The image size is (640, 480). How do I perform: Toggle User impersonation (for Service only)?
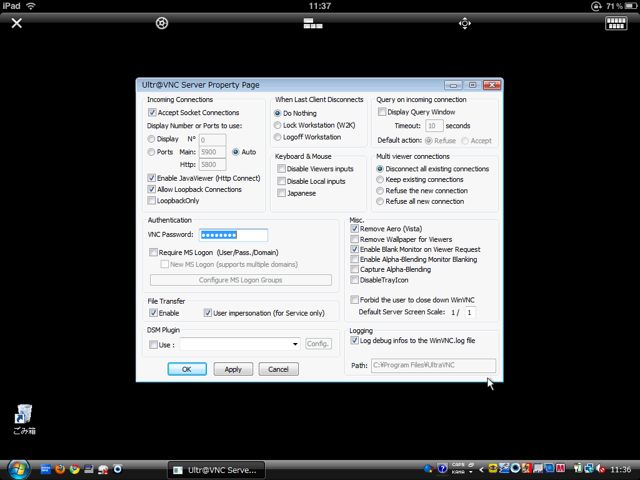tap(208, 313)
